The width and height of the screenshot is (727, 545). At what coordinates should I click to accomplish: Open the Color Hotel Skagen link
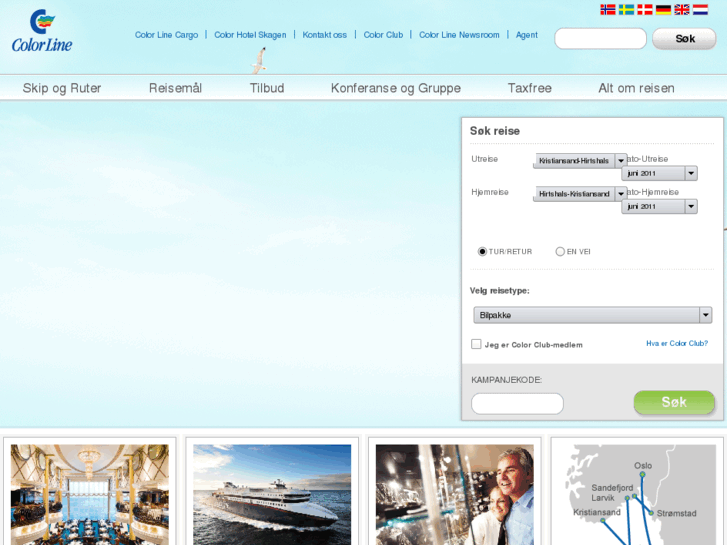[250, 35]
